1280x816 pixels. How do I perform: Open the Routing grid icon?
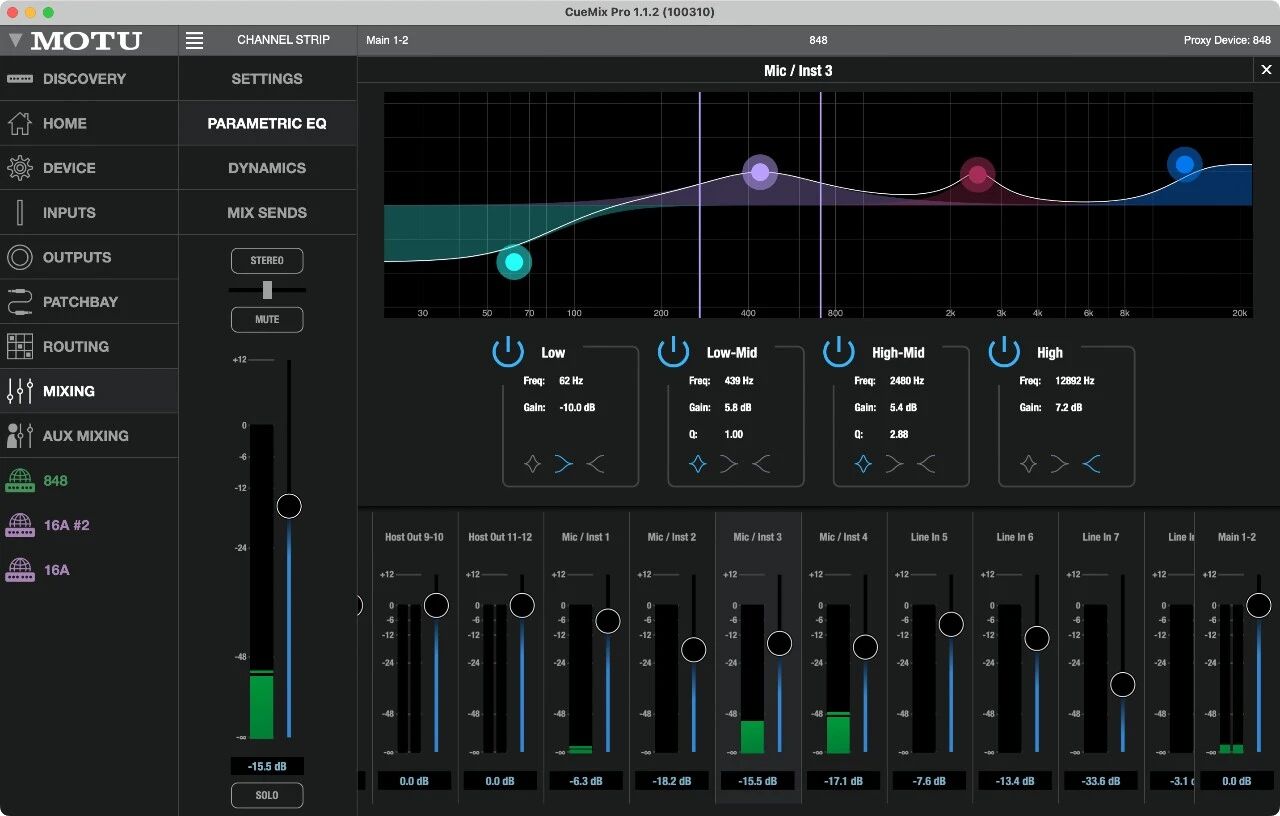pyautogui.click(x=20, y=346)
